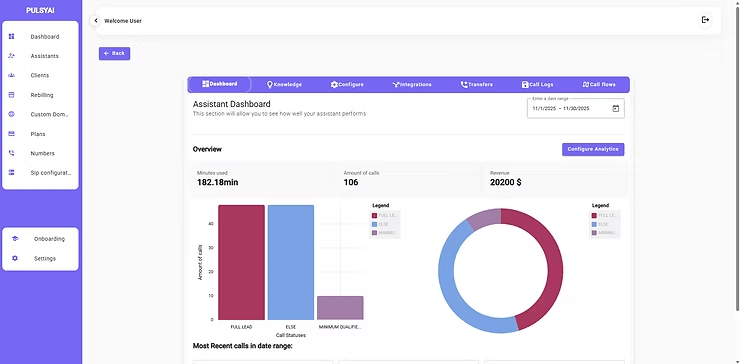The image size is (740, 364).
Task: Click the Welcome User text
Action: click(123, 21)
